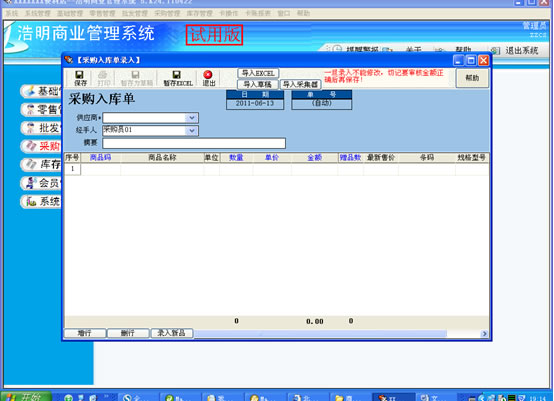Click the 摘要 summary input field
The width and height of the screenshot is (554, 401).
coord(194,143)
